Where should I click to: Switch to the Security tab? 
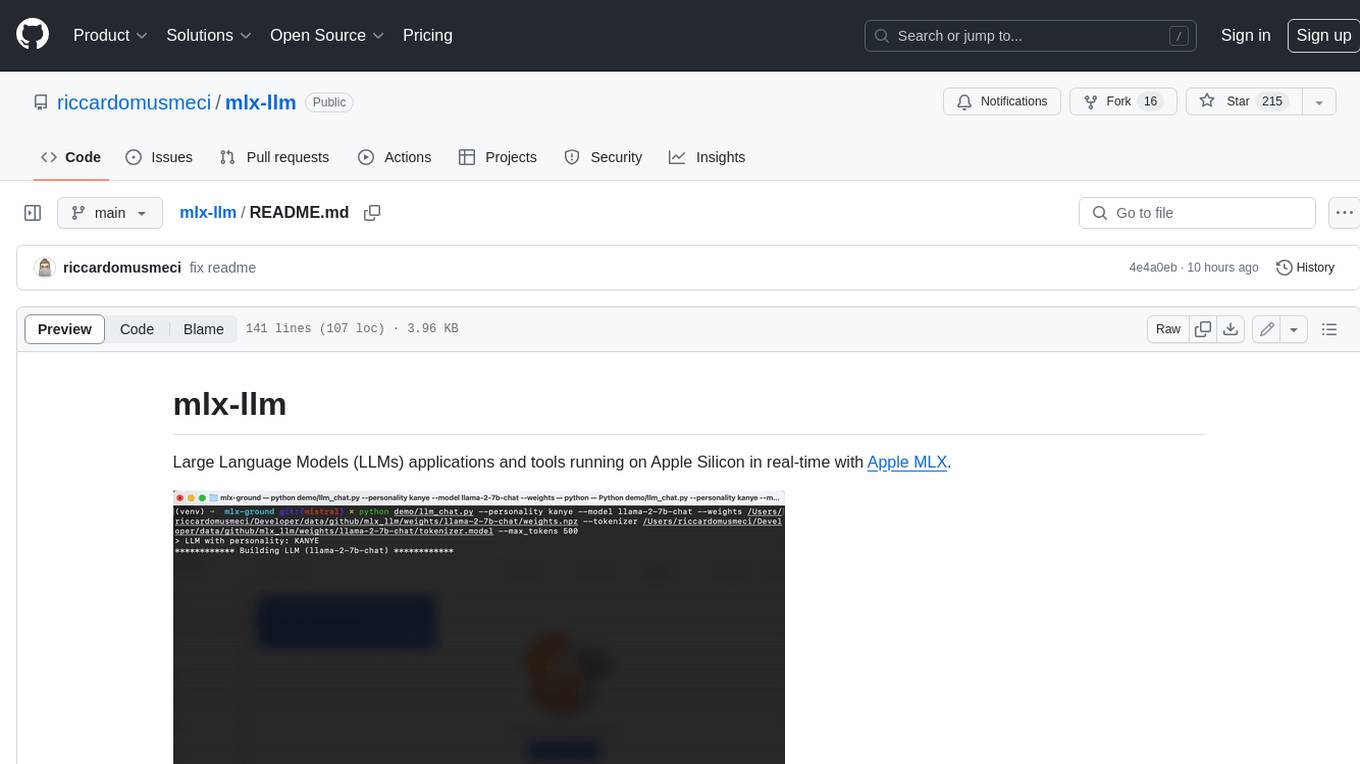tap(603, 157)
